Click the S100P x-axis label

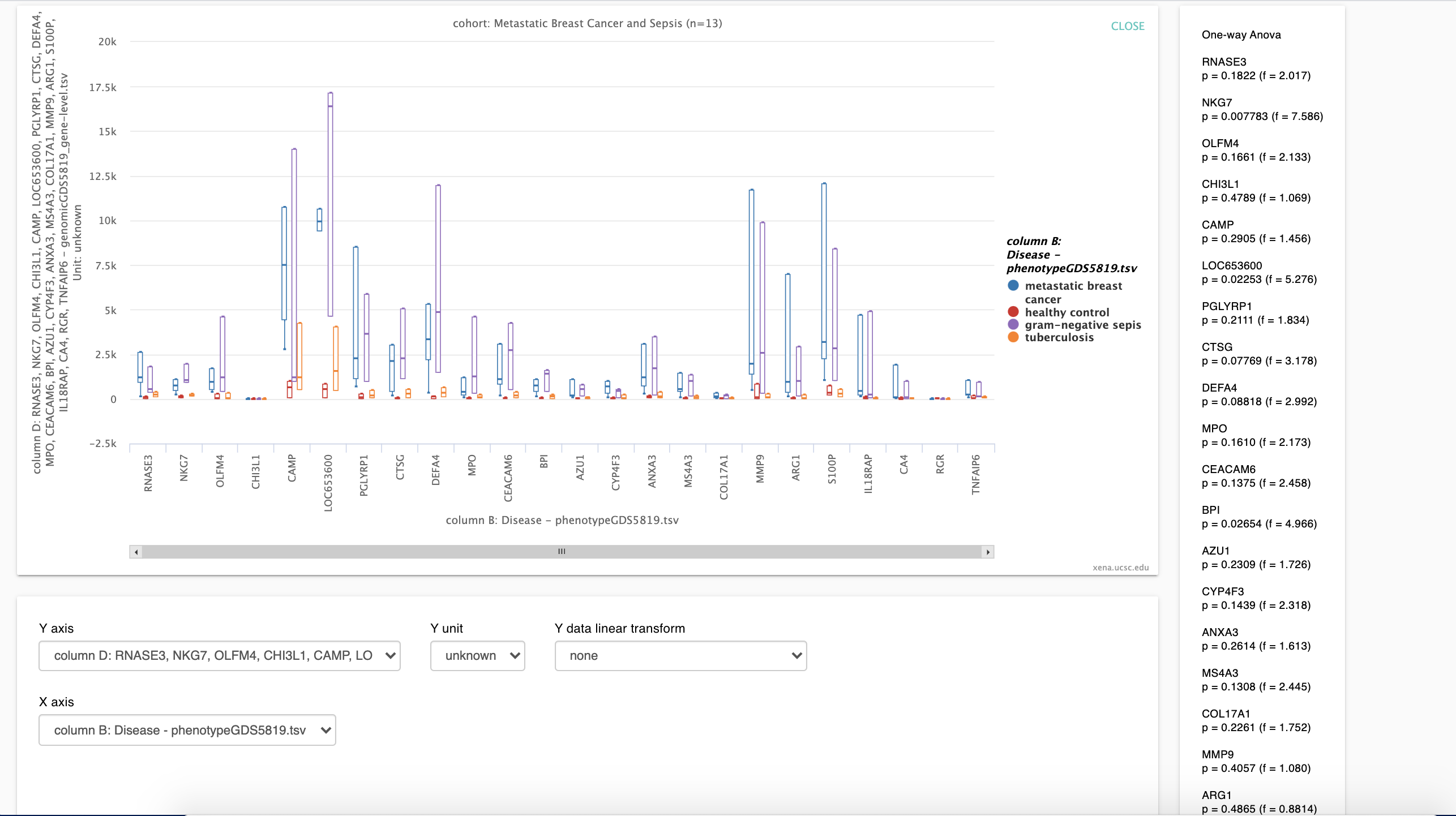pos(832,469)
